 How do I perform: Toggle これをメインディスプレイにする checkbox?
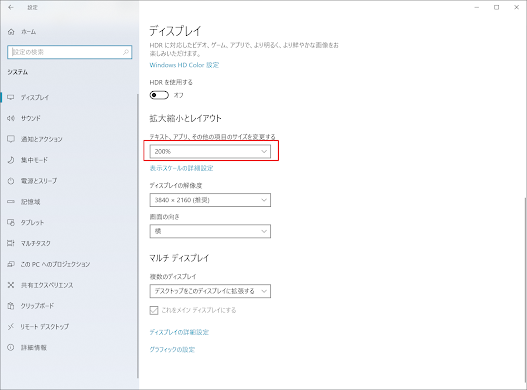click(x=154, y=310)
